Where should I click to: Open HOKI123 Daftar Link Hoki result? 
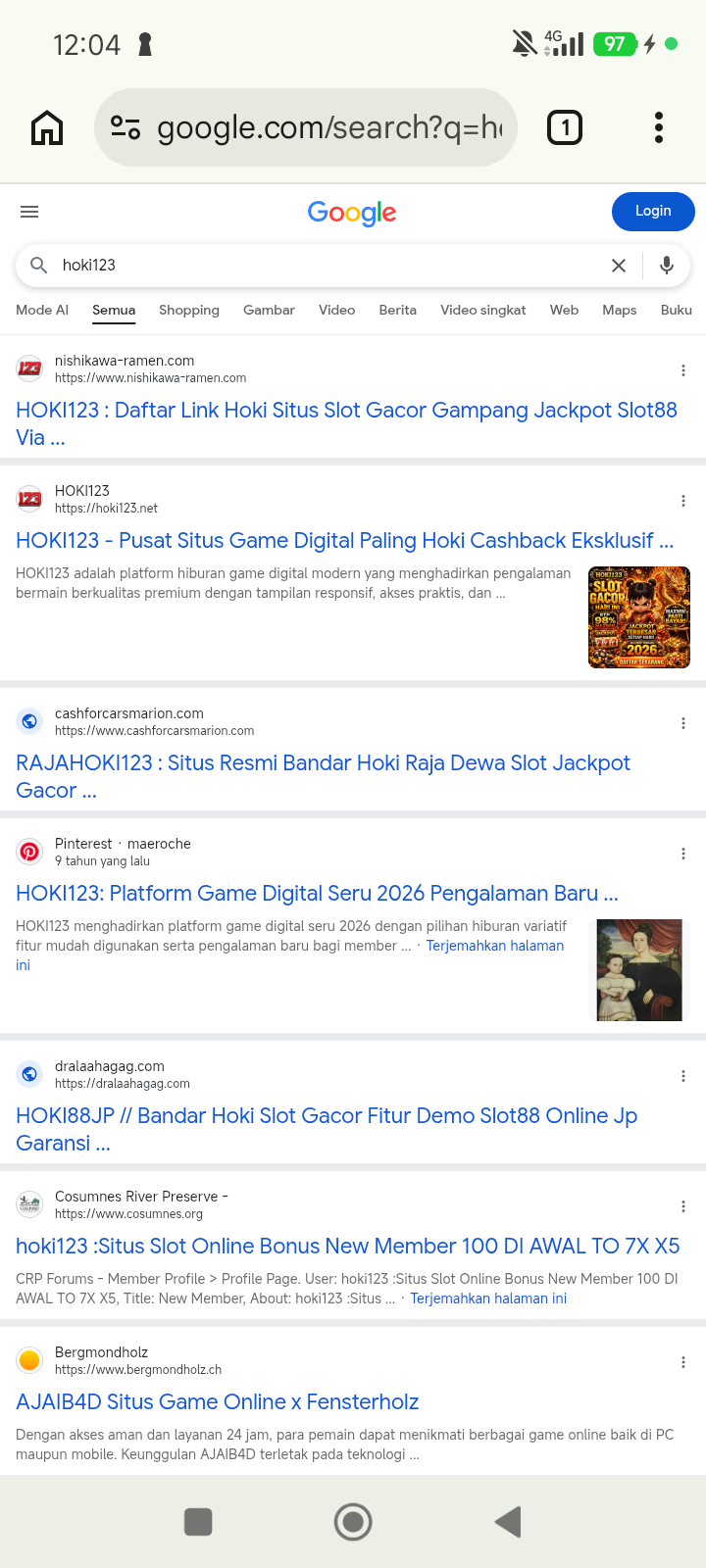[x=346, y=424]
